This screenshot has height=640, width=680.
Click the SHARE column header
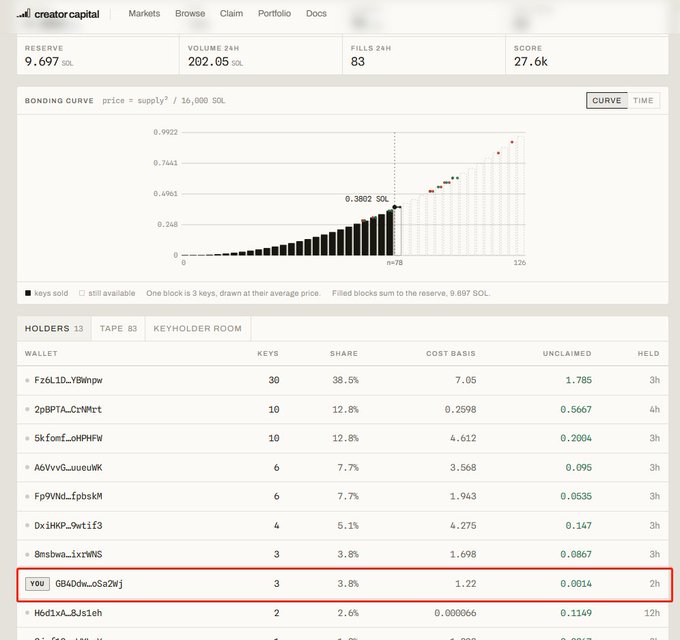pyautogui.click(x=344, y=353)
